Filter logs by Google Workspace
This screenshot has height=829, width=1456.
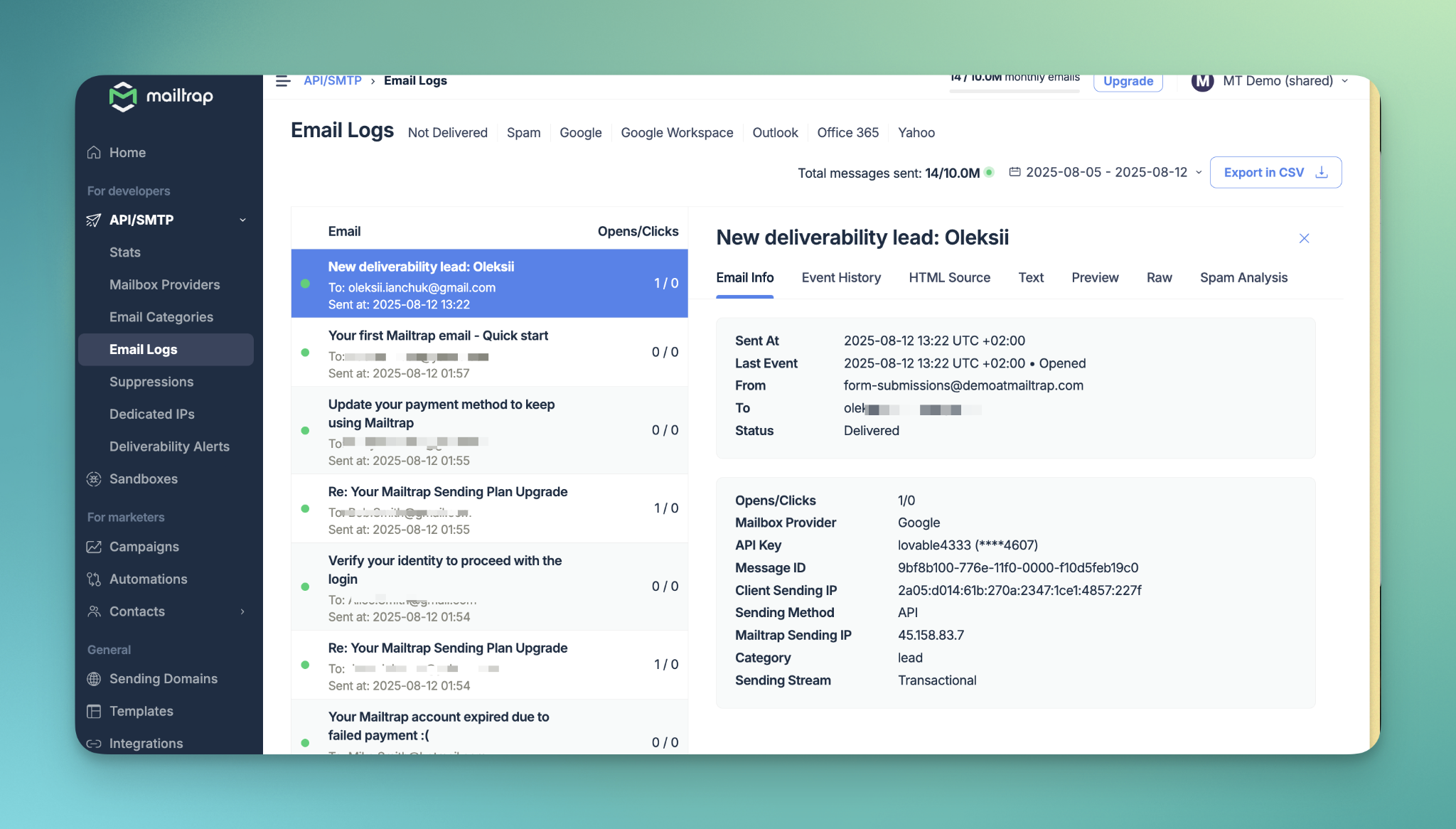(x=677, y=133)
